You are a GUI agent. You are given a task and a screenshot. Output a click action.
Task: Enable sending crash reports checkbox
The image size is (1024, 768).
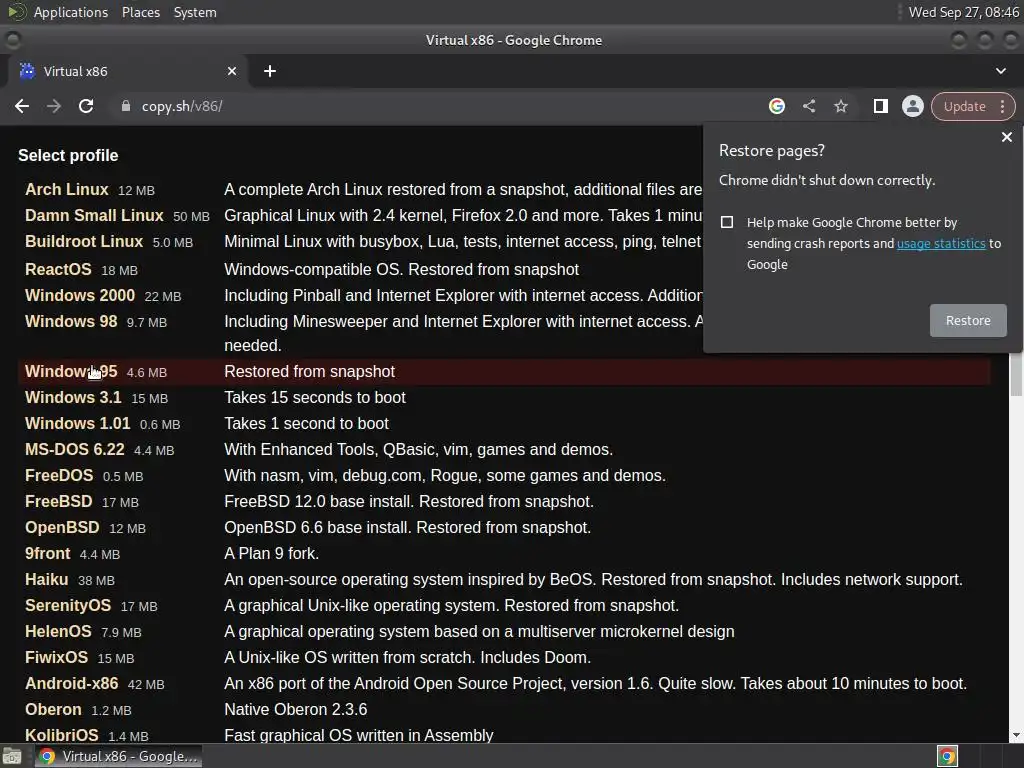coord(727,222)
